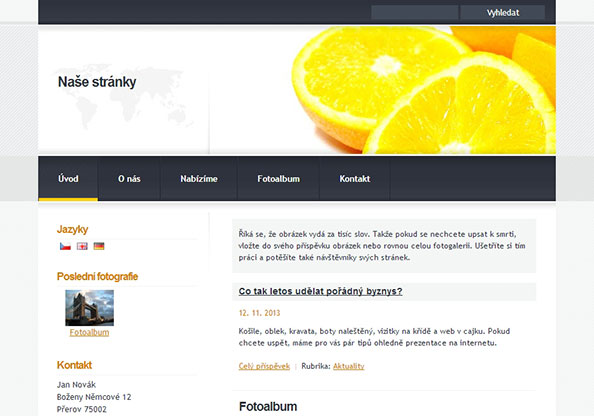The height and width of the screenshot is (416, 594).
Task: Select the Kontakt navigation item
Action: coord(355,178)
